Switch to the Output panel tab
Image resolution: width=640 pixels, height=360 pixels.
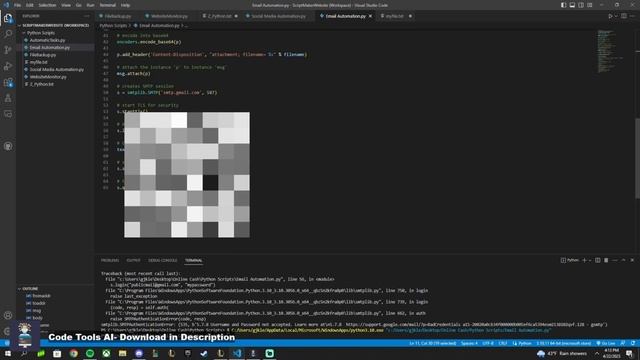click(133, 260)
